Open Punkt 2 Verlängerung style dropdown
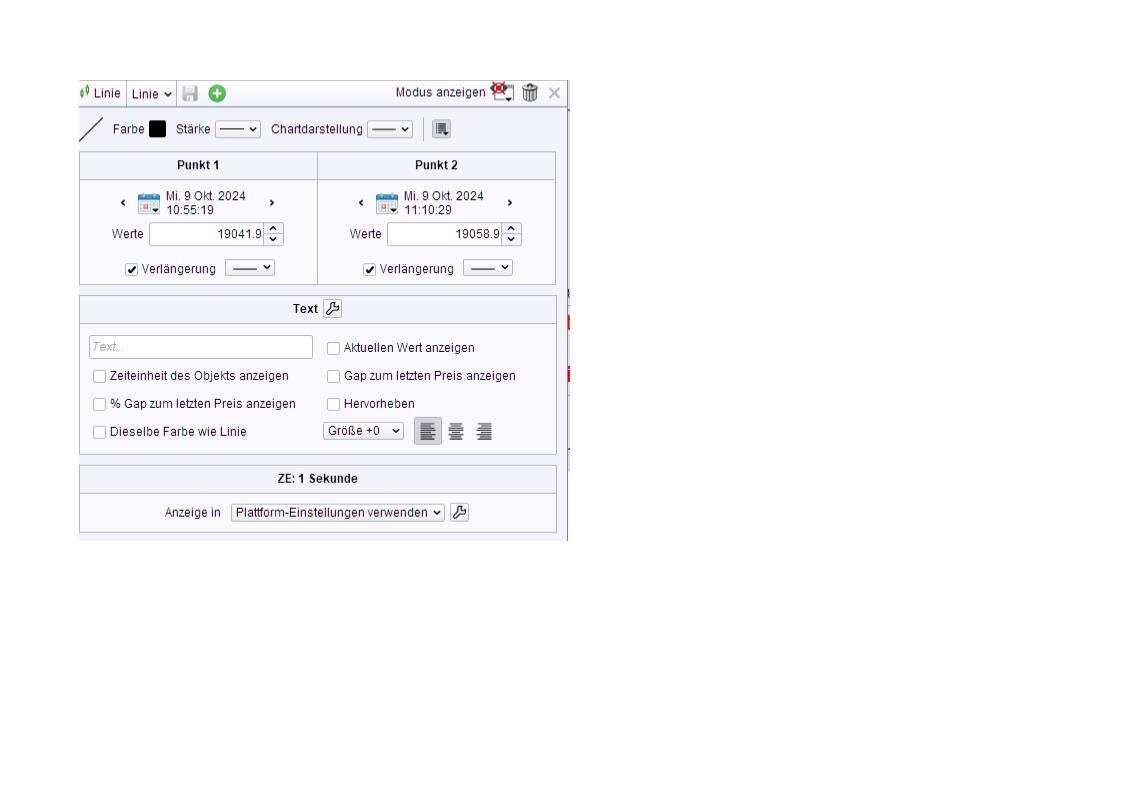 click(x=488, y=268)
